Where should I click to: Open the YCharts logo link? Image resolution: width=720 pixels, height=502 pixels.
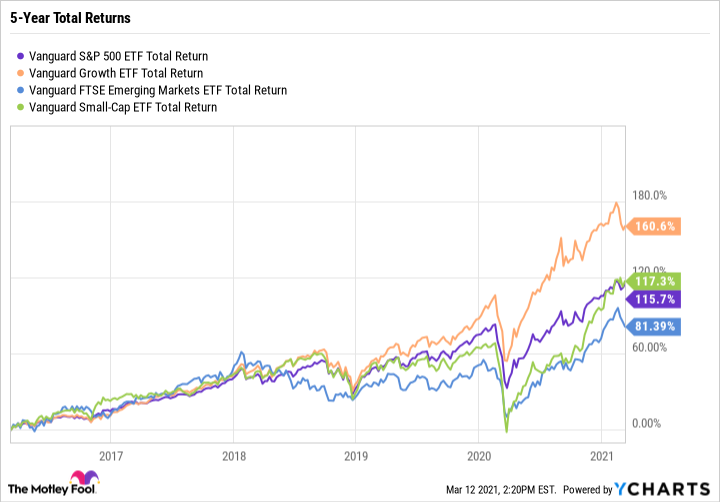point(663,489)
